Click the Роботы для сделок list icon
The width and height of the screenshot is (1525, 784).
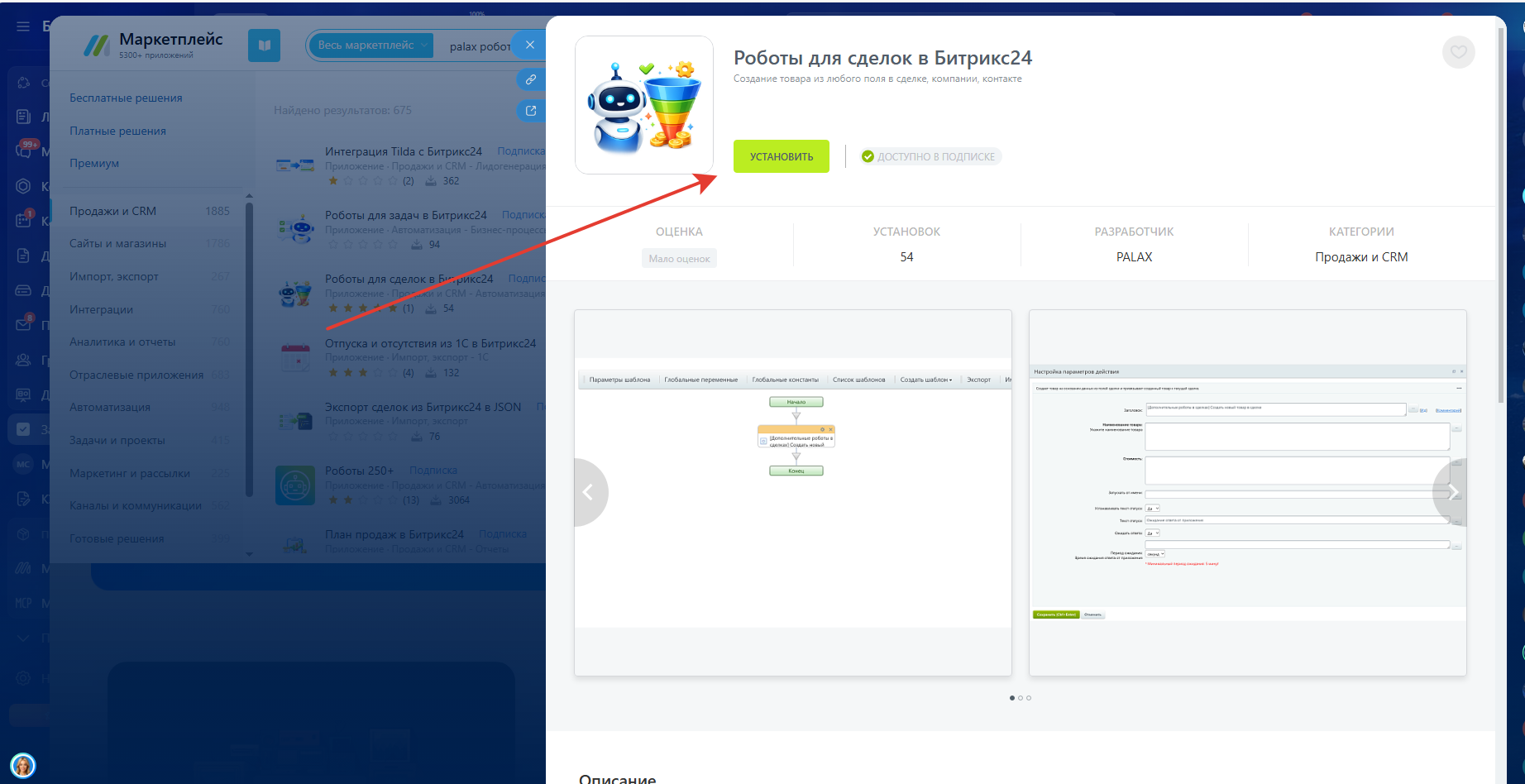point(295,294)
